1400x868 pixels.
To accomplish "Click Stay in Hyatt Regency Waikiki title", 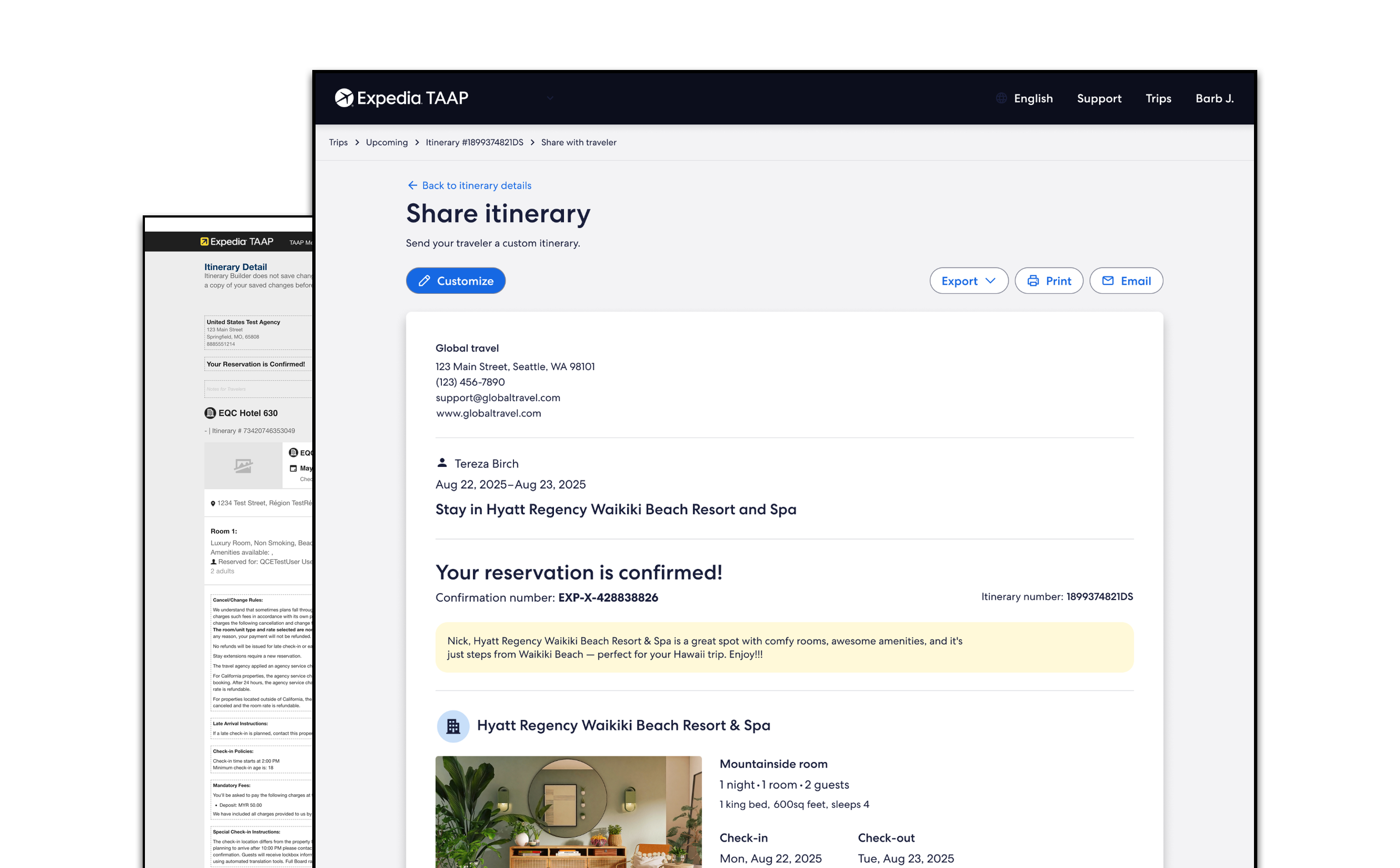I will pyautogui.click(x=616, y=510).
